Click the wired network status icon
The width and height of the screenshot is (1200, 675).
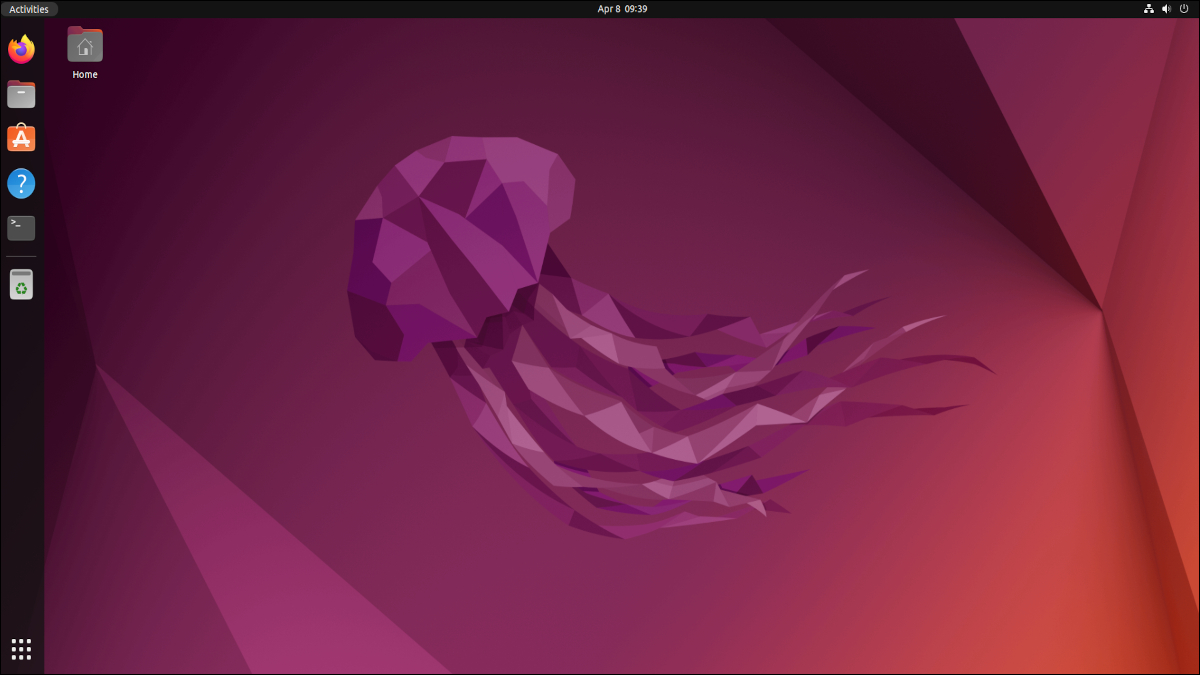click(1148, 9)
